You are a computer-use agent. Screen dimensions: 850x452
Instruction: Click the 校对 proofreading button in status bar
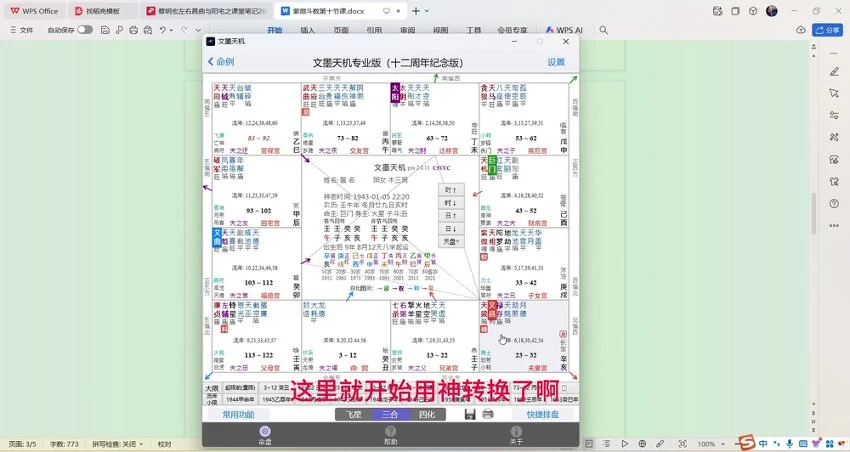(x=164, y=444)
